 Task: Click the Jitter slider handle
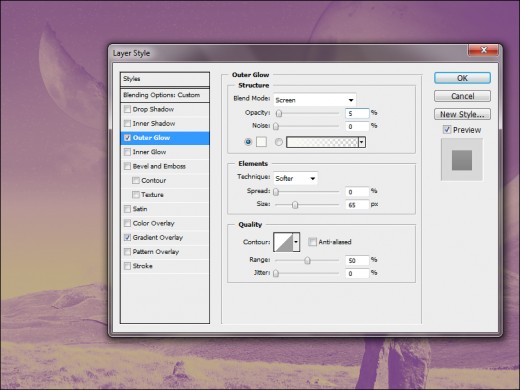276,273
